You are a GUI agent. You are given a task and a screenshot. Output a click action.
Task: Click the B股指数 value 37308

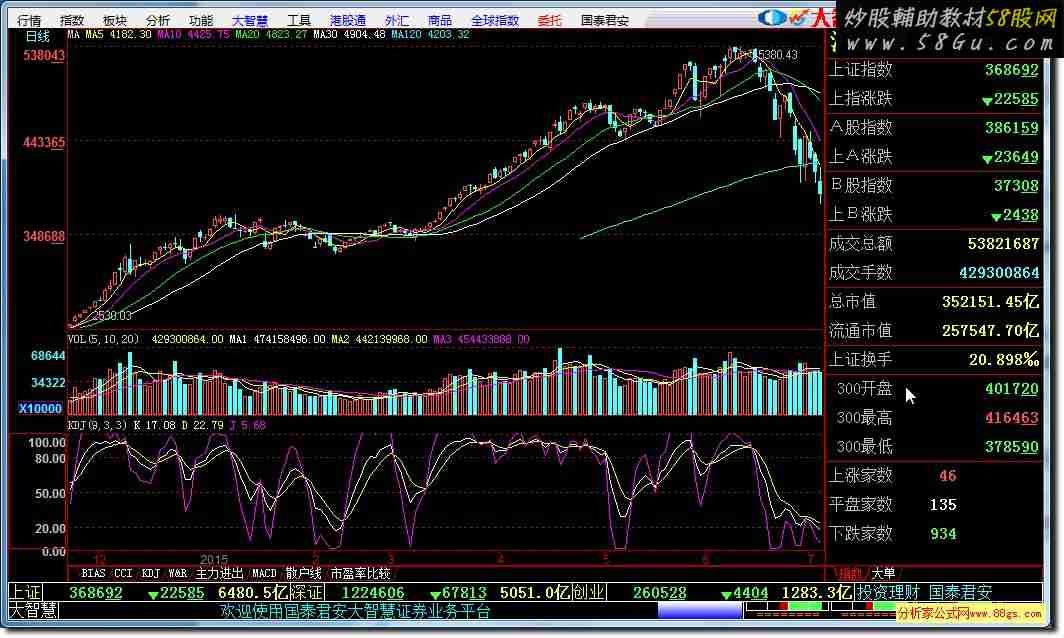1016,185
